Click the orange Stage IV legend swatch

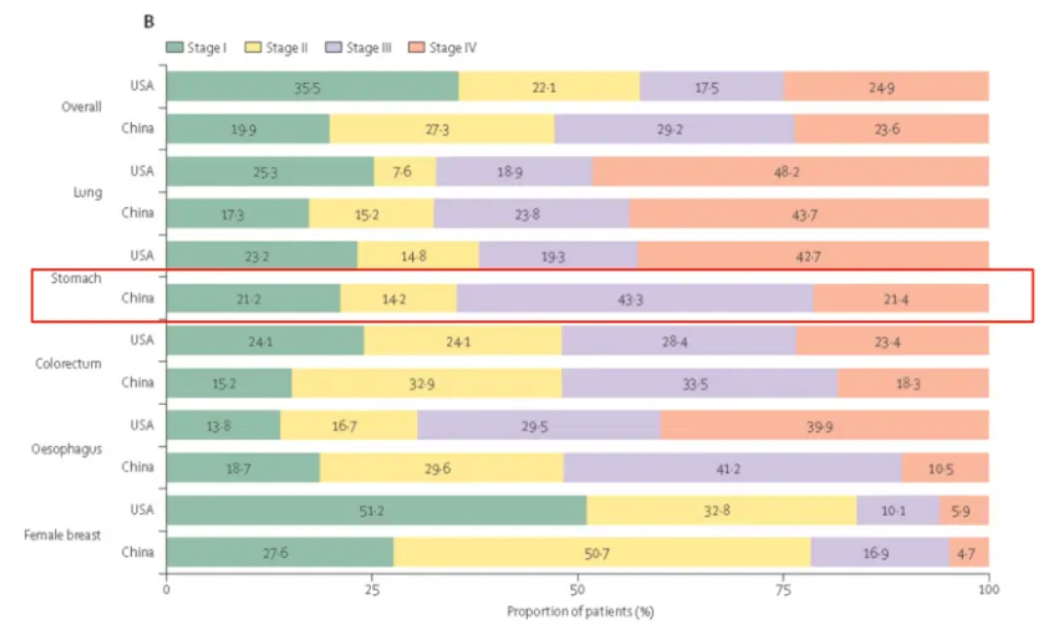pyautogui.click(x=417, y=47)
